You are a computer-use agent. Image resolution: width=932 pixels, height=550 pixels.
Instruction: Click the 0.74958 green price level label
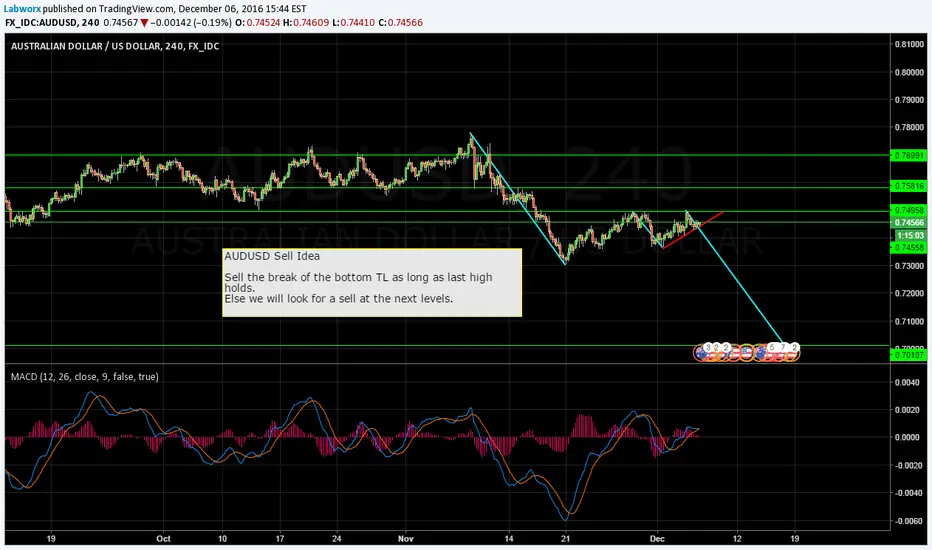(909, 210)
